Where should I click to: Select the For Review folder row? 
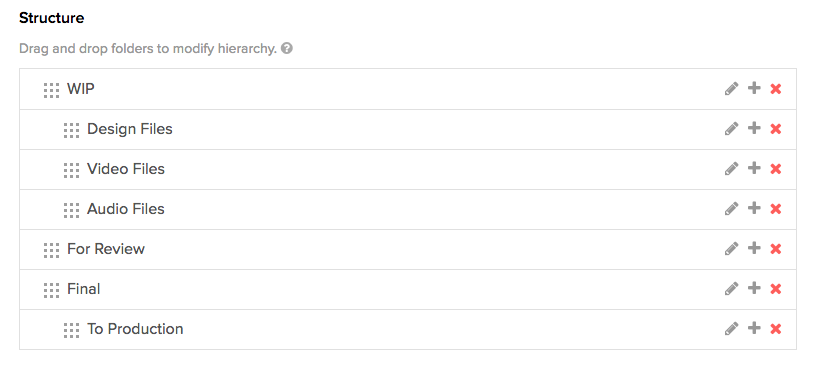click(407, 249)
